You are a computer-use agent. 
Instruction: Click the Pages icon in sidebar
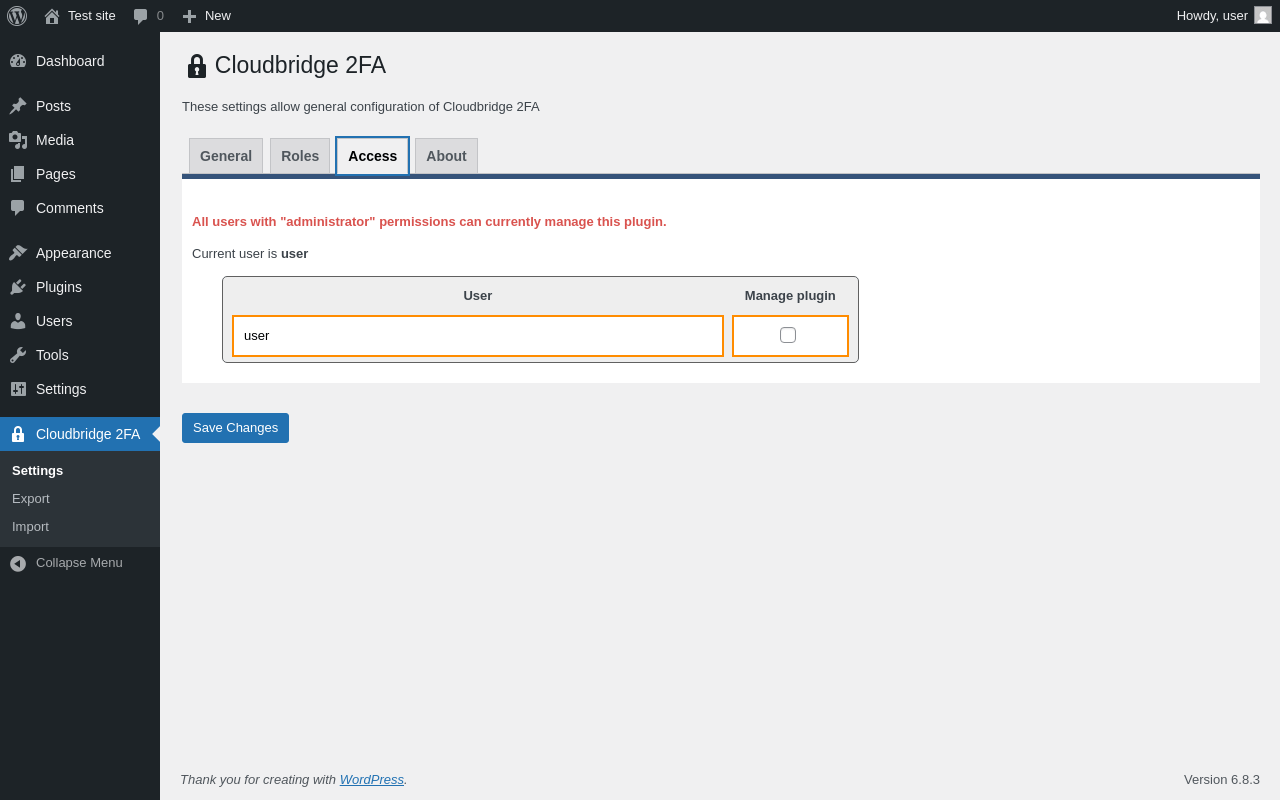[x=18, y=174]
